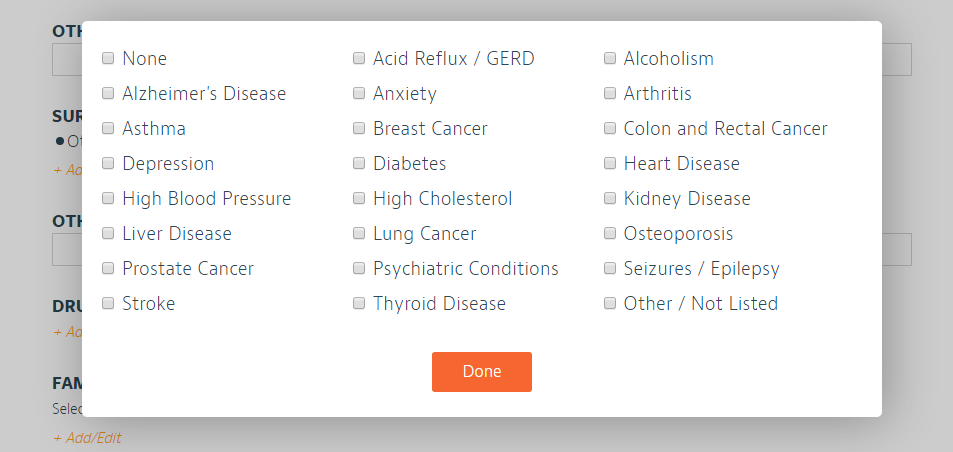Viewport: 953px width, 452px height.
Task: Select the Psychiatric Conditions checkbox
Action: coord(359,269)
